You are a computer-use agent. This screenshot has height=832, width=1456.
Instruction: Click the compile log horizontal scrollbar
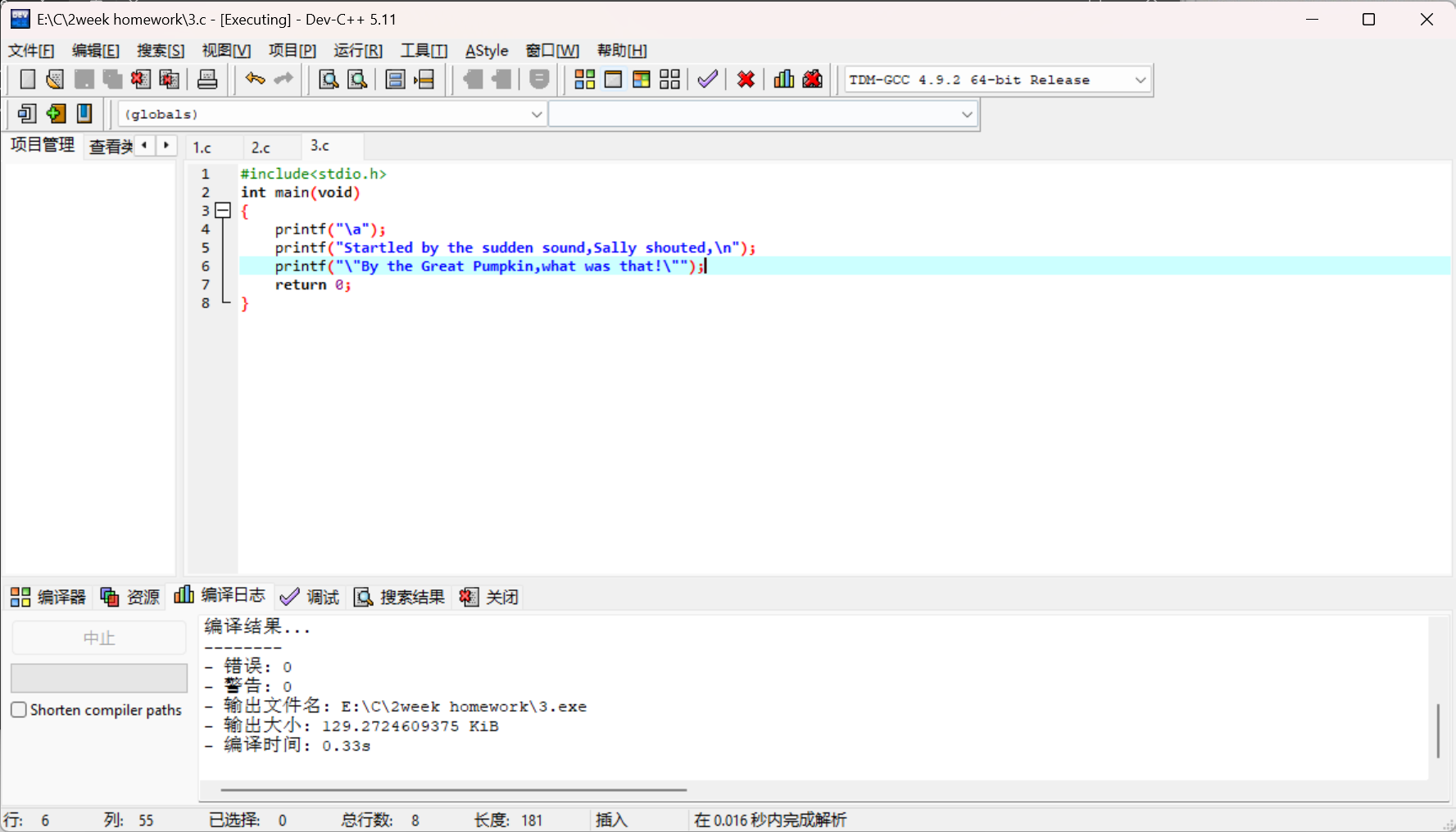click(454, 790)
